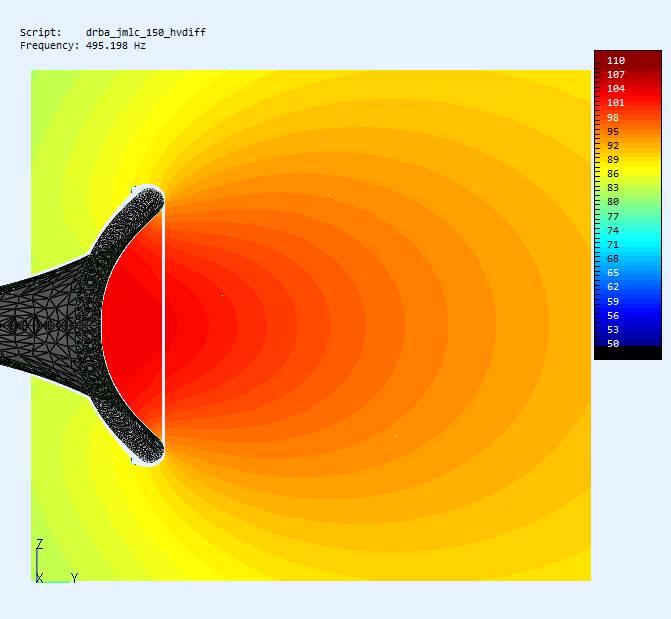Click the 56 value on color scale

tap(613, 315)
